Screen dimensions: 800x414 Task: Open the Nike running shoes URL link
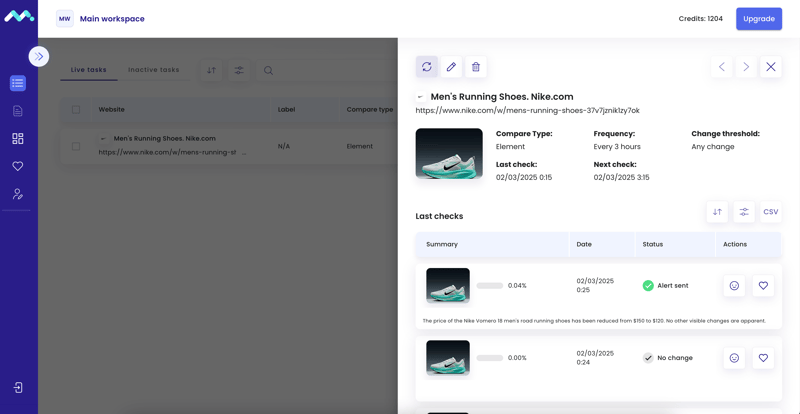pyautogui.click(x=527, y=111)
